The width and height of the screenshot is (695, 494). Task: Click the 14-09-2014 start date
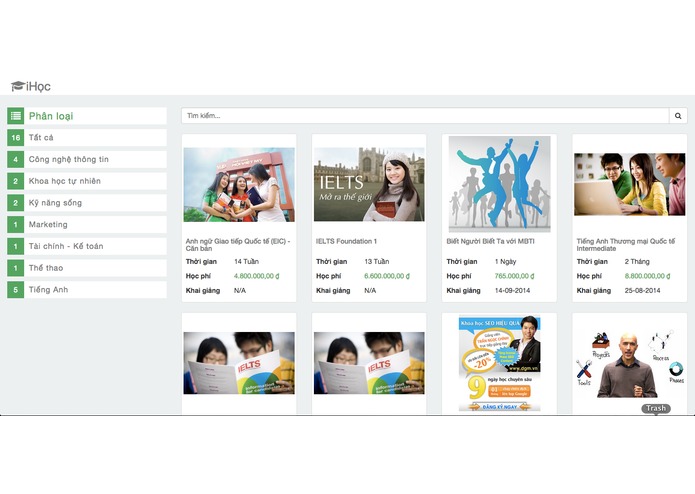tap(512, 290)
